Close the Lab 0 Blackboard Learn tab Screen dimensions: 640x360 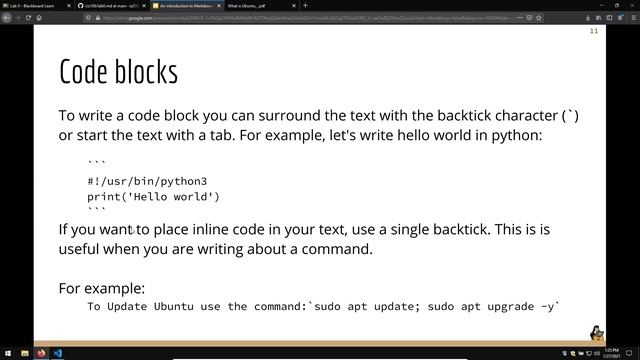tap(69, 6)
